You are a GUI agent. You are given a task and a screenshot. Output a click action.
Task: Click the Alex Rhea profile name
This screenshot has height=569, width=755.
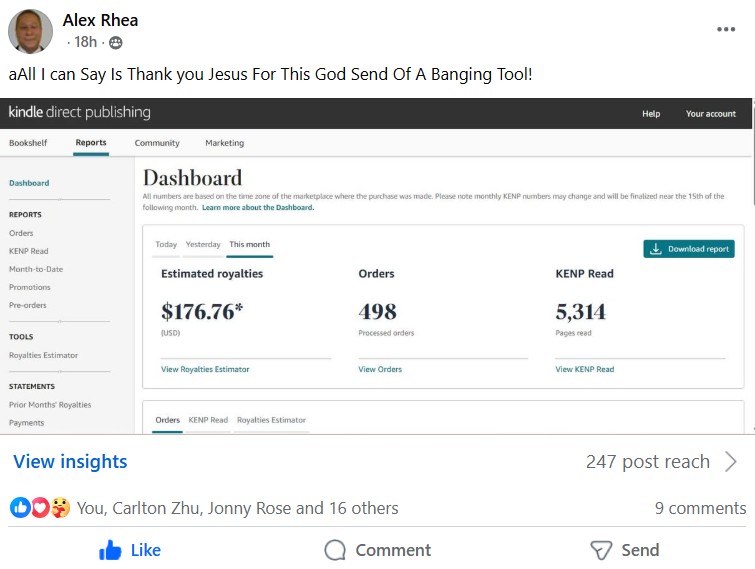click(x=100, y=20)
